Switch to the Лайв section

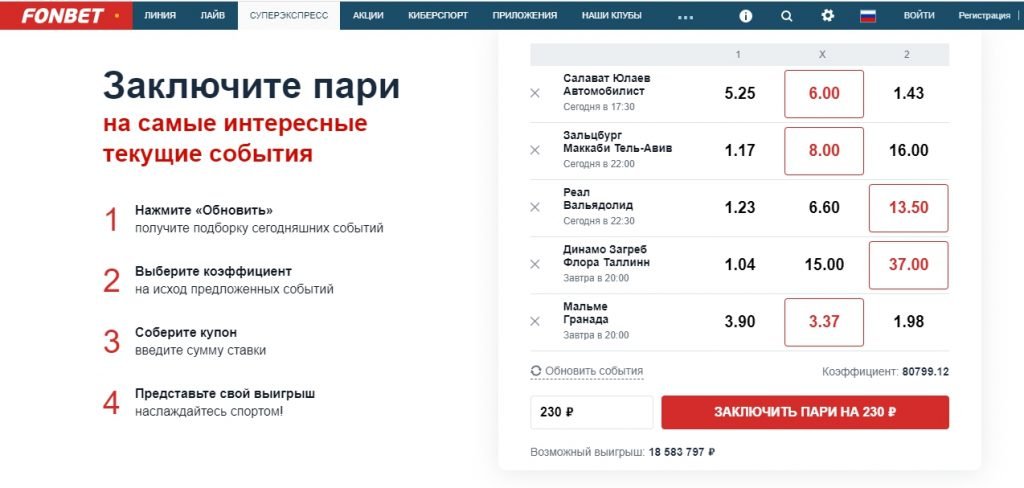(x=212, y=16)
